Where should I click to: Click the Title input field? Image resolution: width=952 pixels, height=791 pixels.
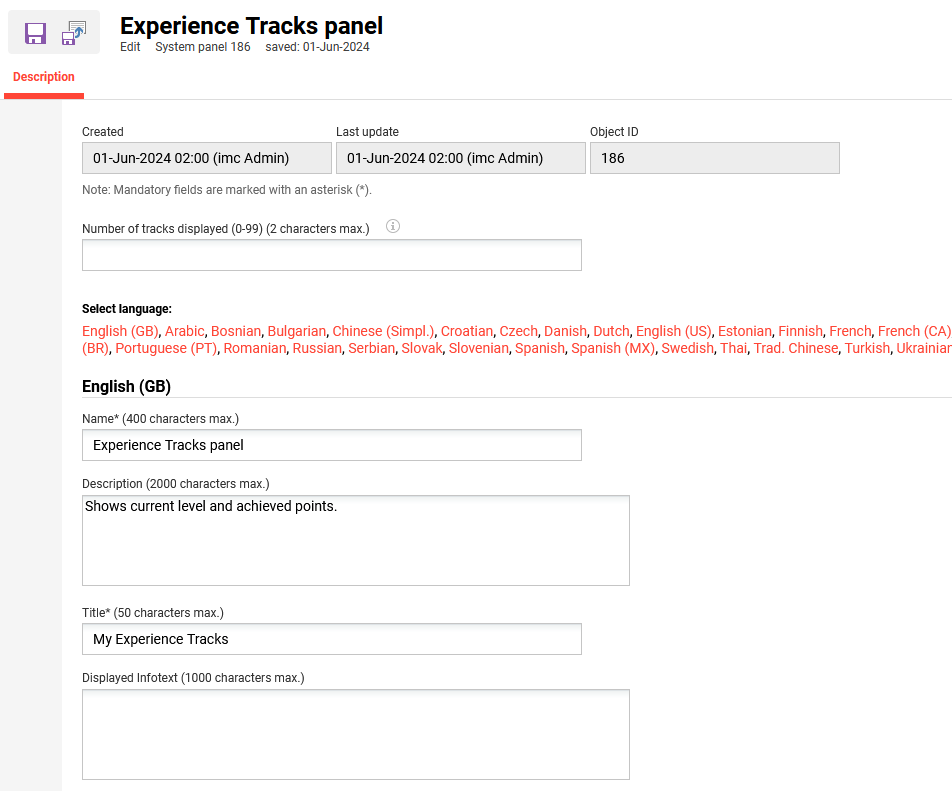click(x=331, y=639)
